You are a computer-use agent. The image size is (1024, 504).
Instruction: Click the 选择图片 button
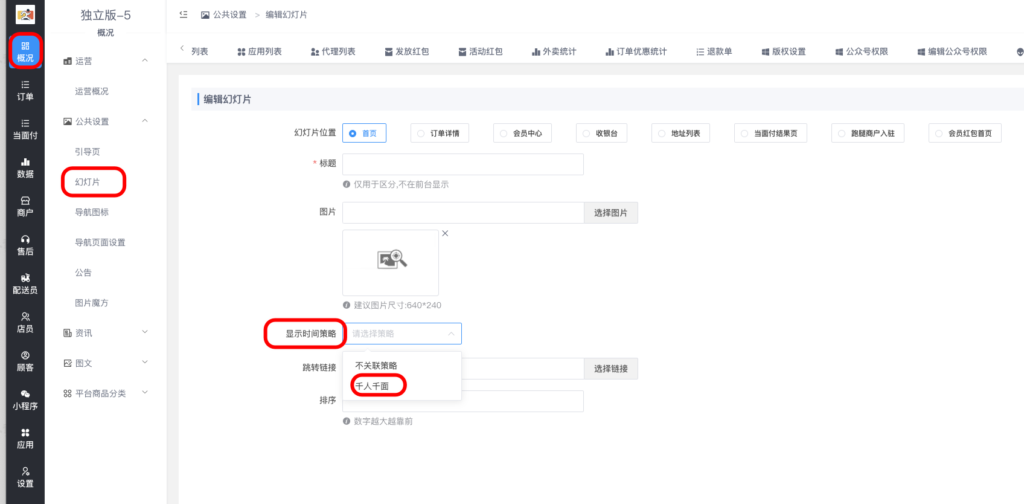(x=611, y=213)
